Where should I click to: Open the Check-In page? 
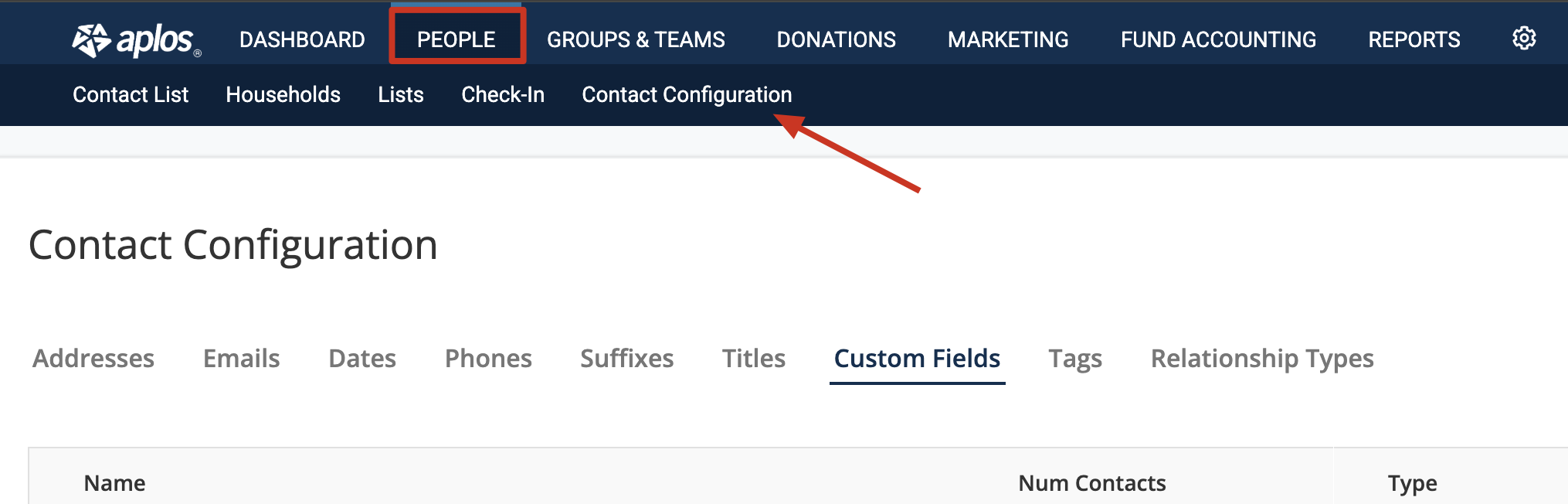503,94
